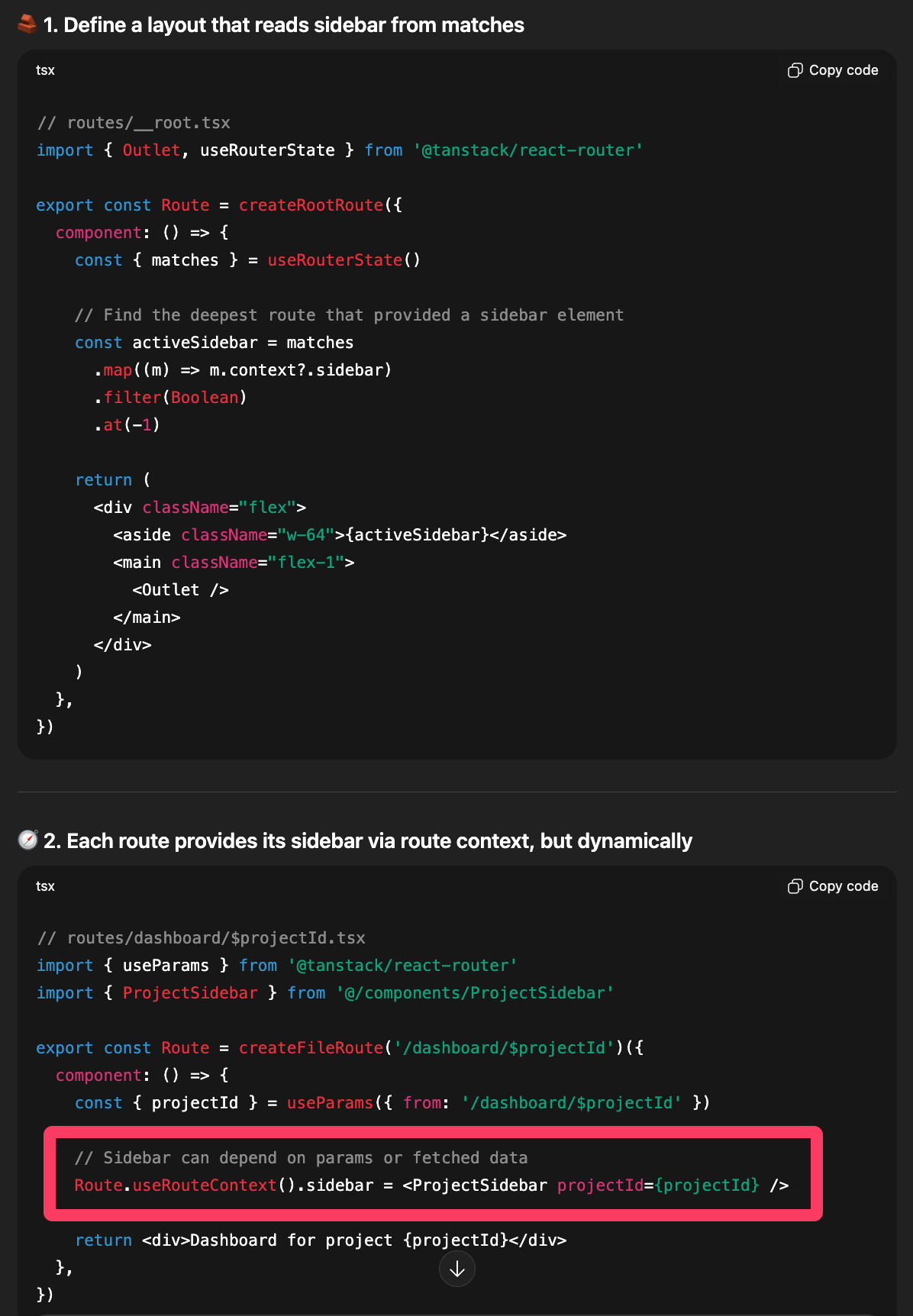Click the '@/components/ProjectSidebar' import string

tap(475, 993)
